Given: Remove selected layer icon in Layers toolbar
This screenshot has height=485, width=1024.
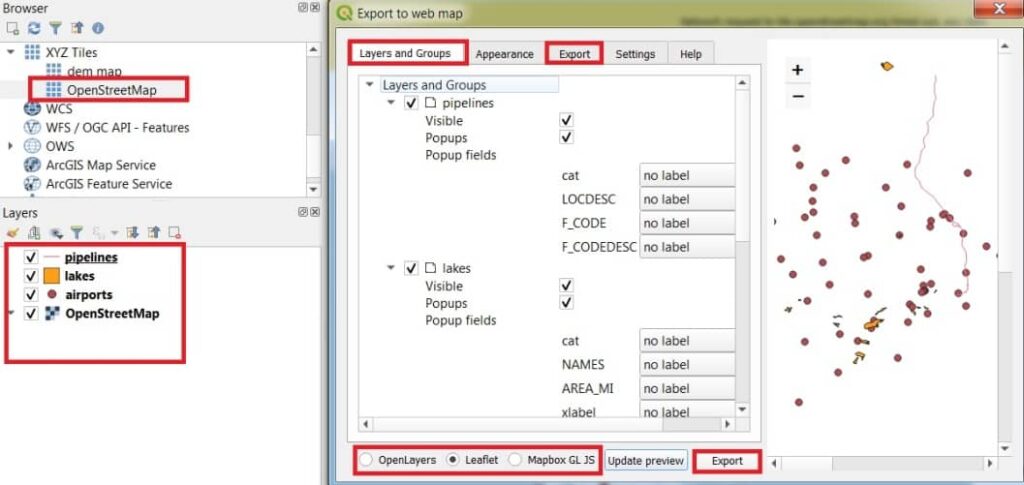Looking at the screenshot, I should [x=174, y=232].
